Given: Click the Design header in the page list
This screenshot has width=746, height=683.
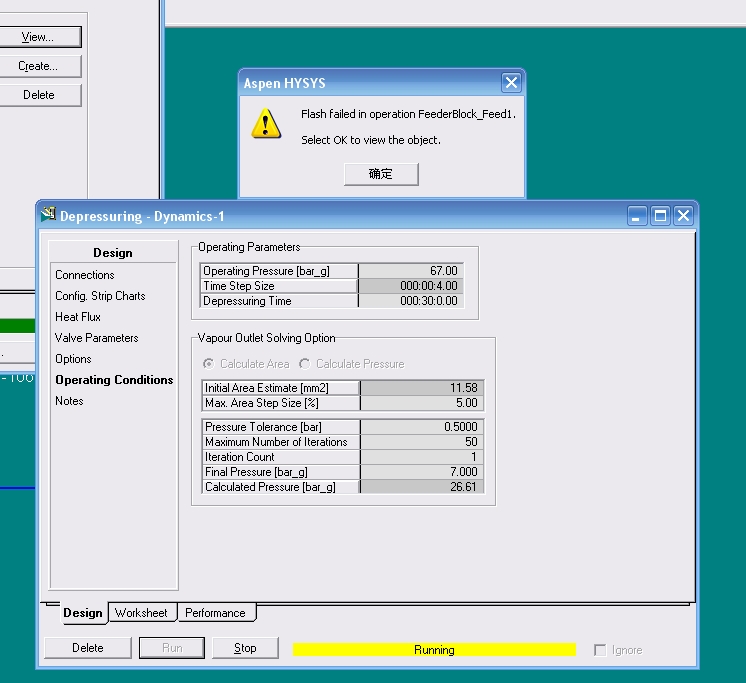Looking at the screenshot, I should pos(113,253).
